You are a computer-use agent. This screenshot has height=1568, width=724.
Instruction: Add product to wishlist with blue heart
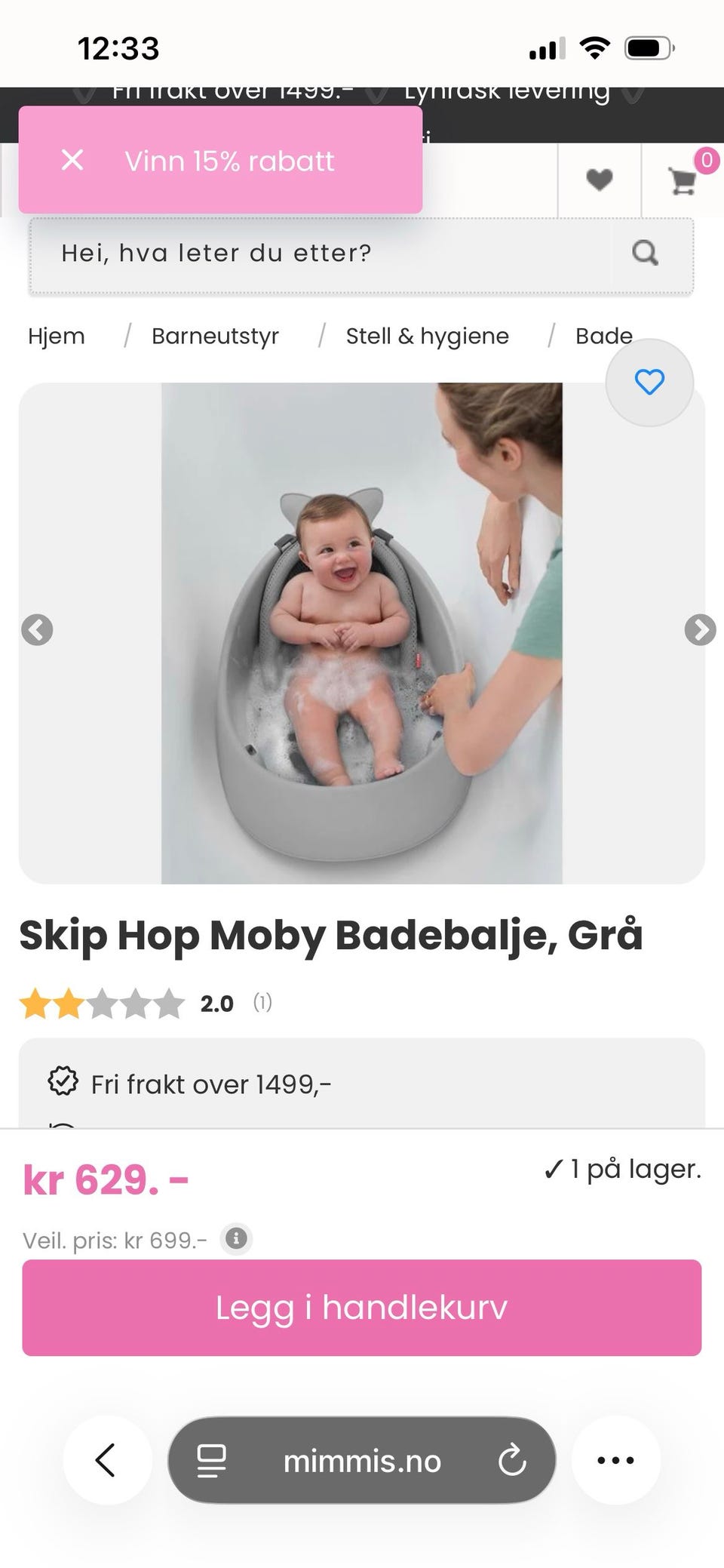[x=649, y=383]
